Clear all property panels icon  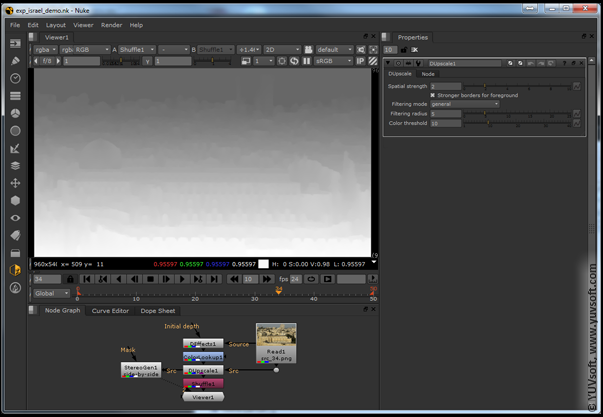click(x=414, y=50)
